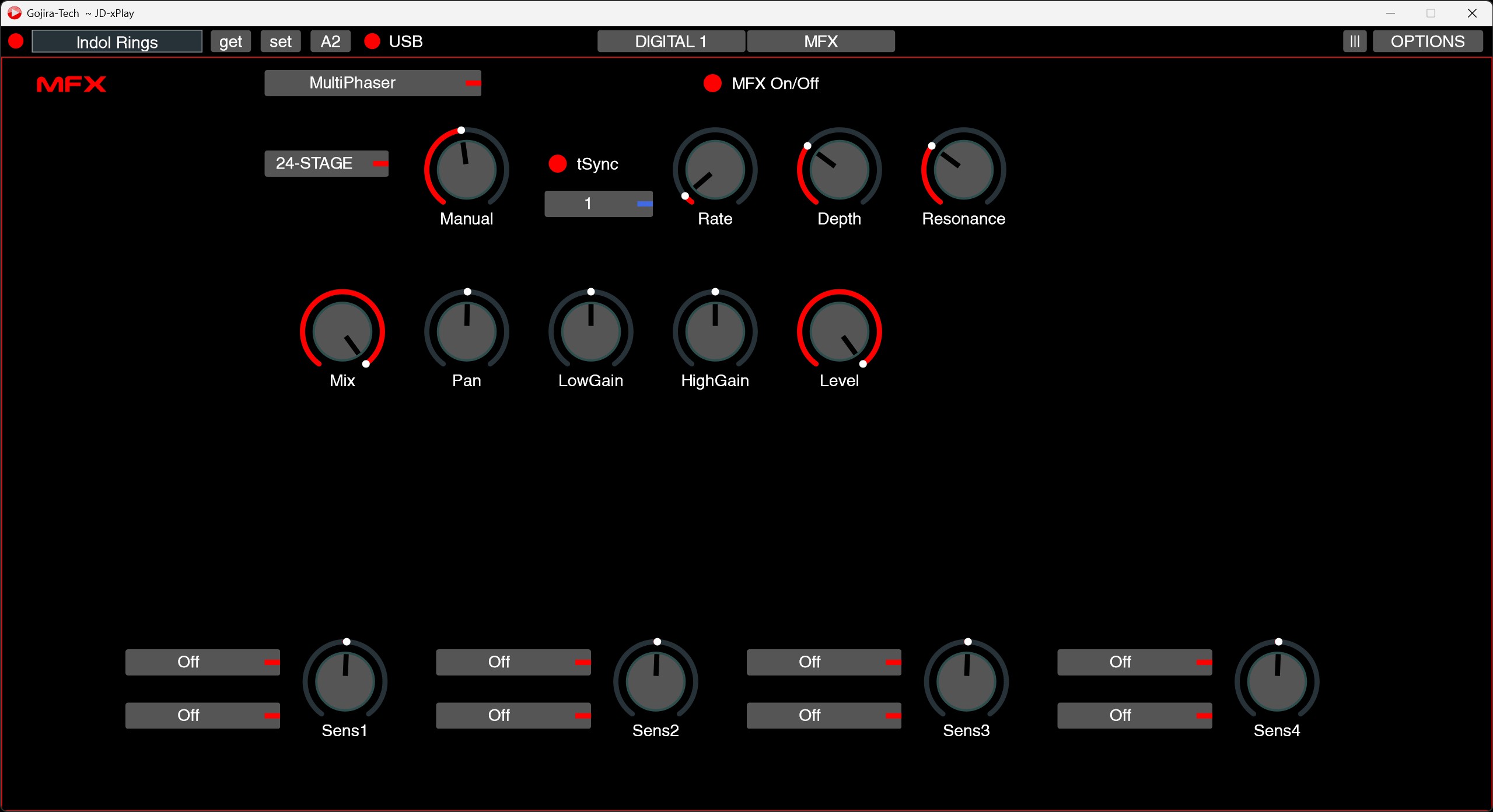1493x812 pixels.
Task: Open the tSync value dropdown showing 1
Action: (599, 204)
